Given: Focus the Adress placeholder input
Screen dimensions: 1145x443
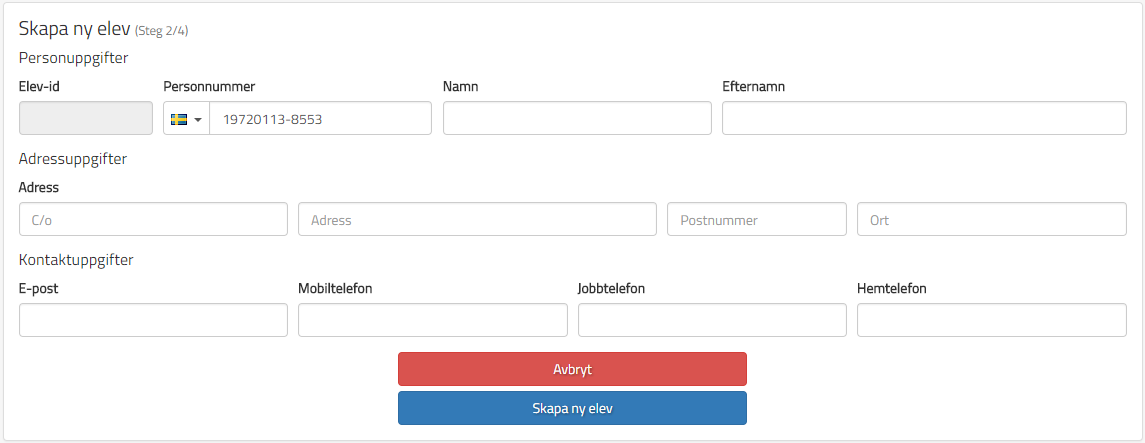Looking at the screenshot, I should tap(477, 220).
